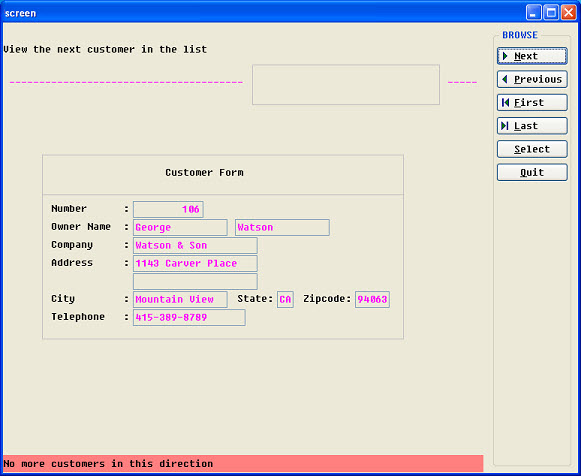Choose the Select button

tap(532, 149)
